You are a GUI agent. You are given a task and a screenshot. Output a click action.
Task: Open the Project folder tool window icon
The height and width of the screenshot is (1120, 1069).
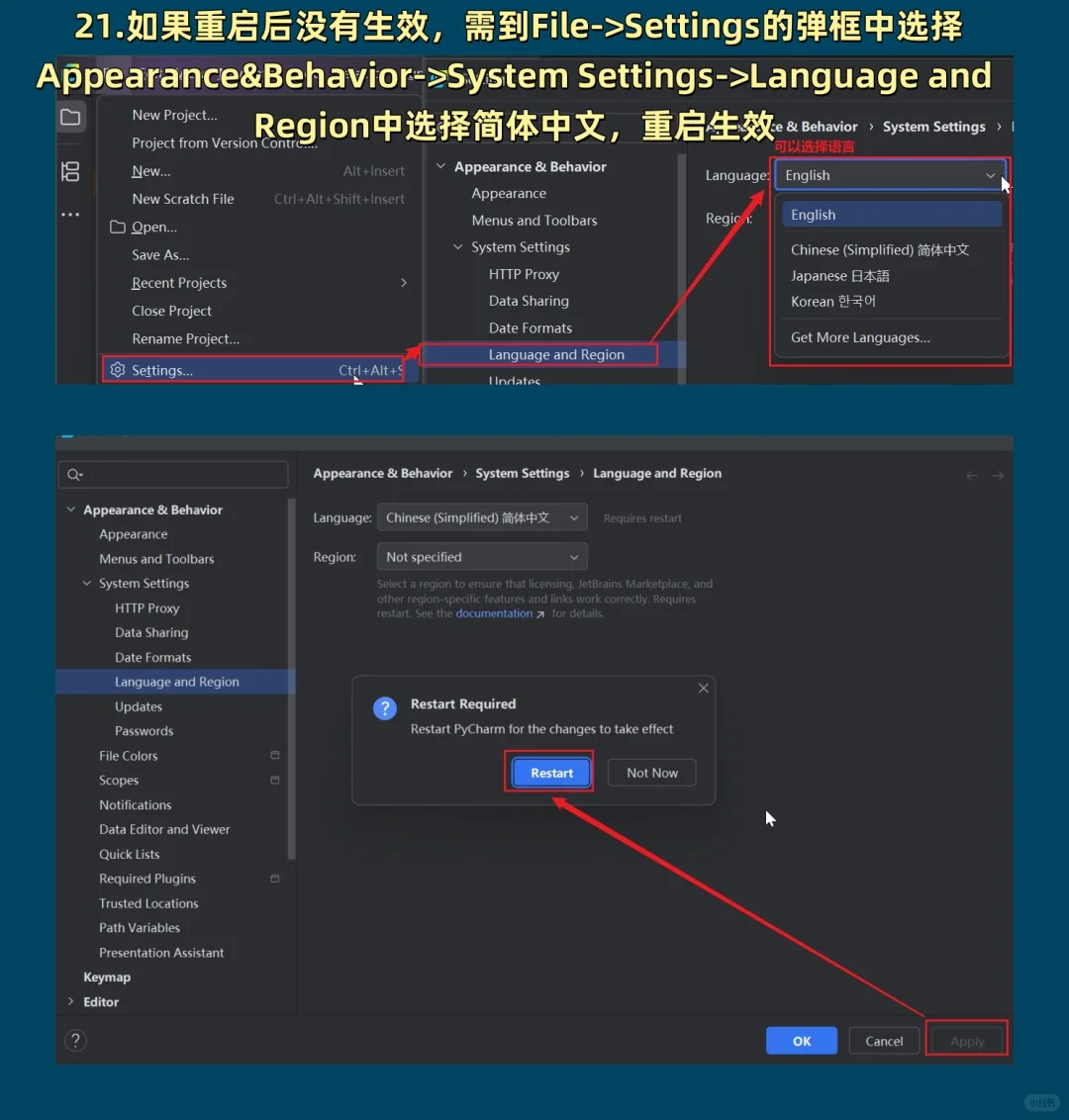70,117
